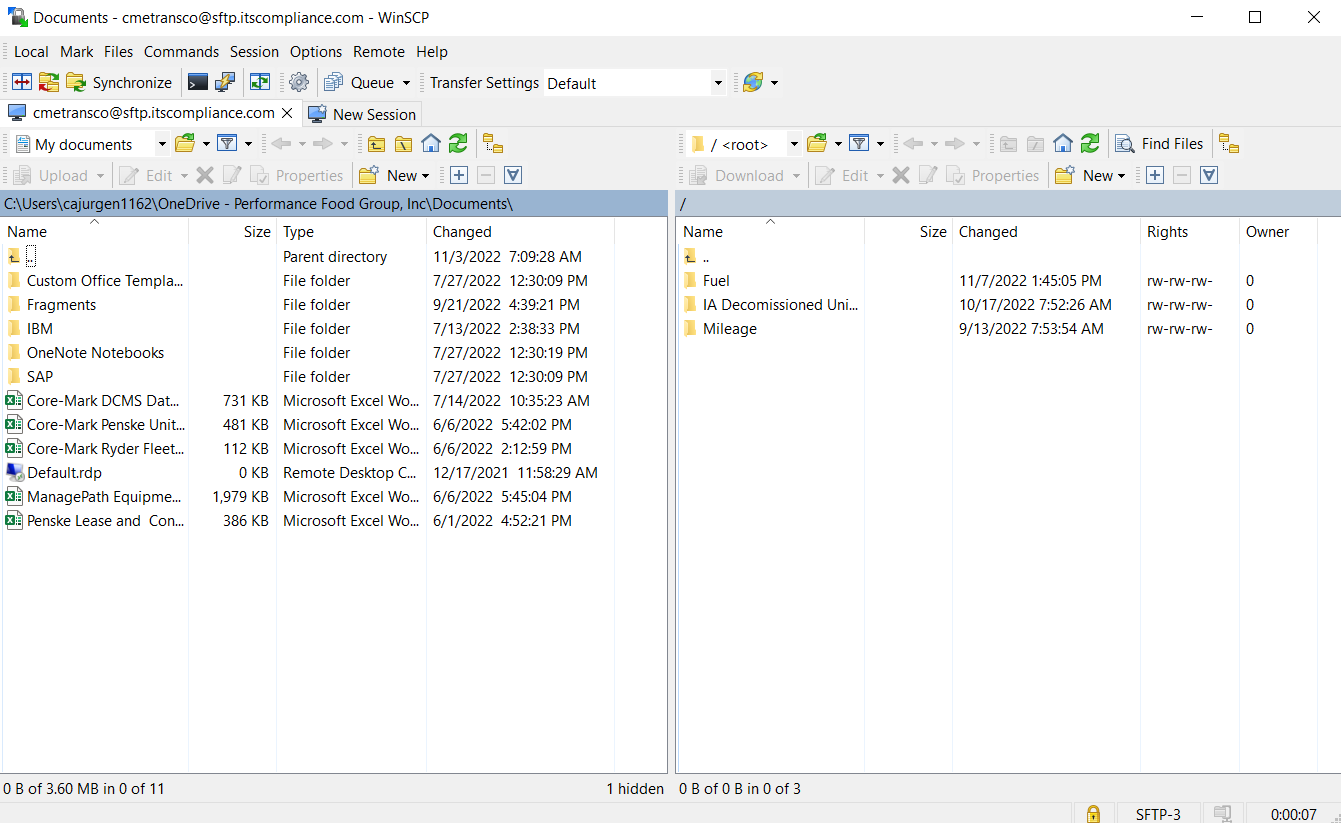Click the remote Home directory icon
The height and width of the screenshot is (823, 1341).
click(1063, 144)
